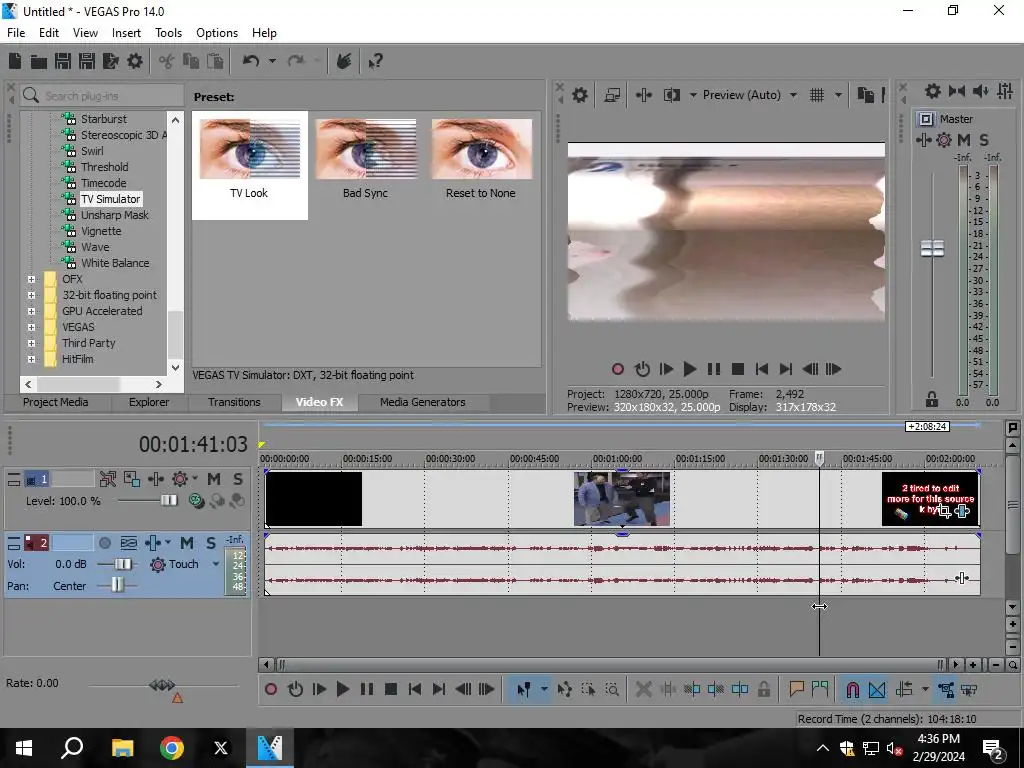Switch to the Project Media tab

tap(56, 402)
